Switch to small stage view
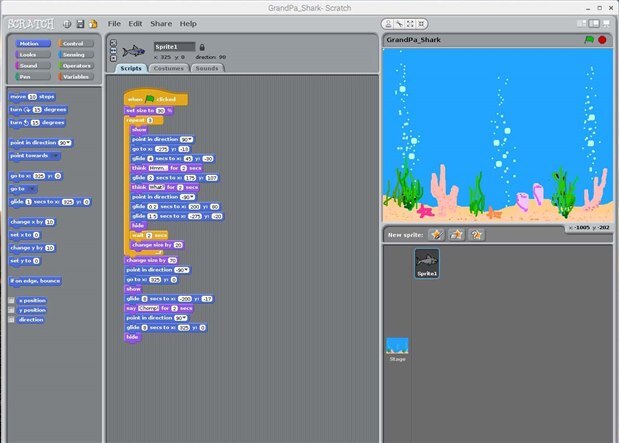This screenshot has height=443, width=619. (581, 24)
